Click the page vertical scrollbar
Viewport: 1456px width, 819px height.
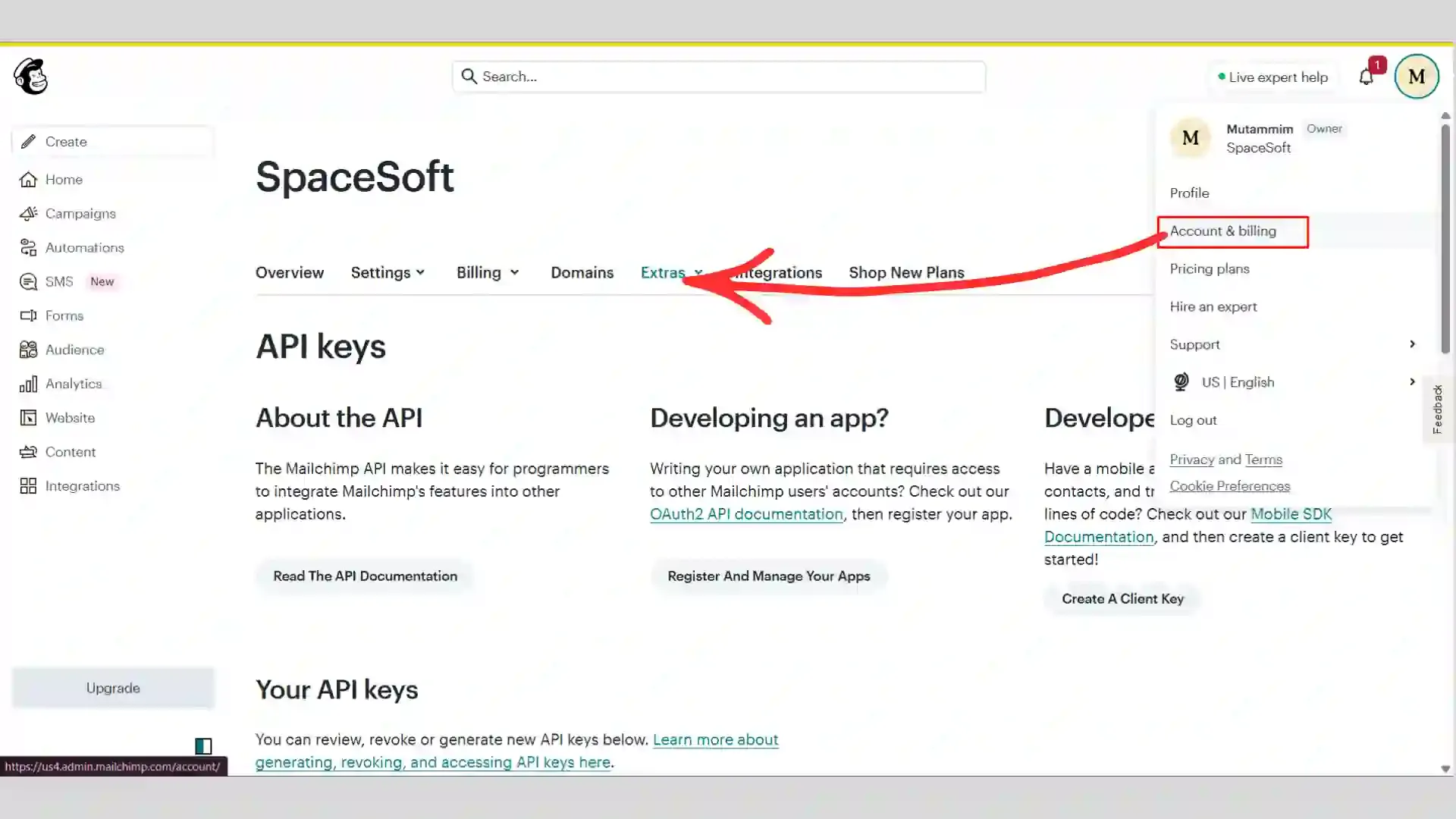[1445, 237]
